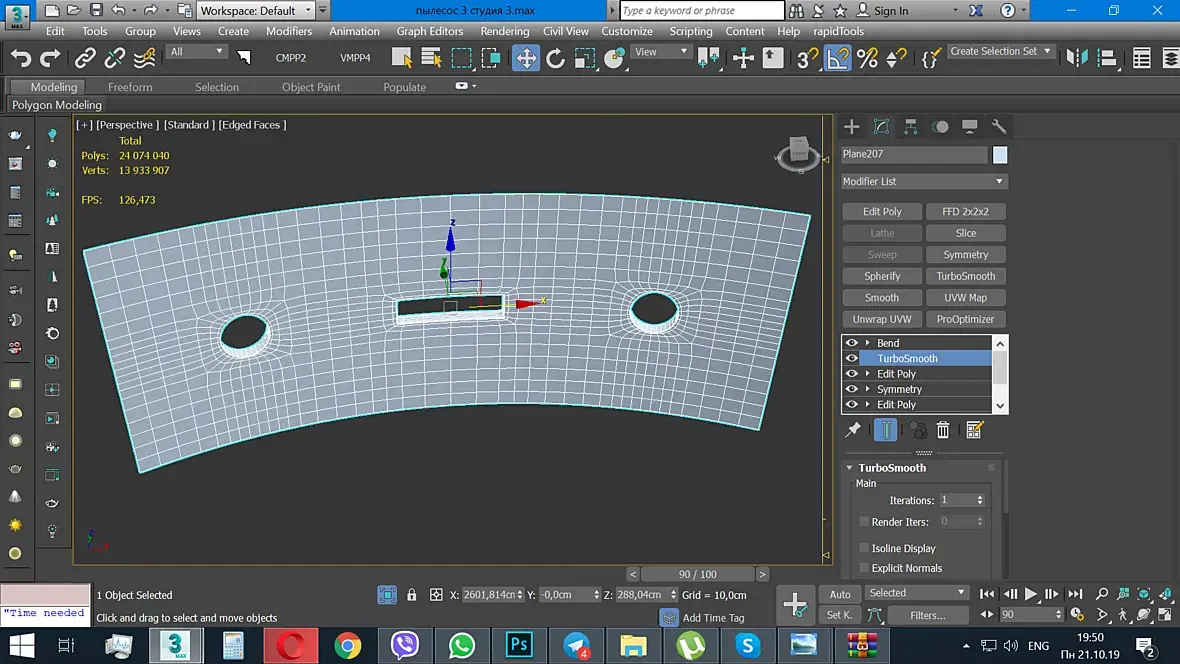Toggle Angle Snap in the main toolbar
Image resolution: width=1180 pixels, height=664 pixels.
click(837, 58)
